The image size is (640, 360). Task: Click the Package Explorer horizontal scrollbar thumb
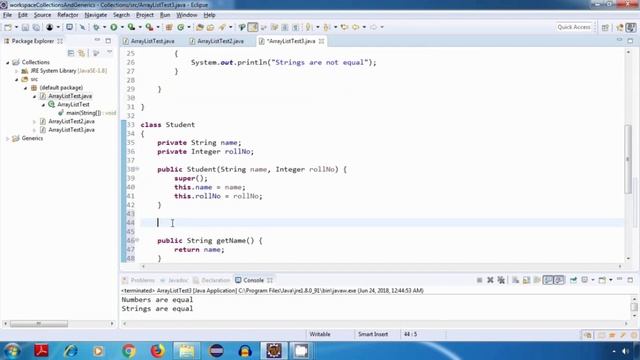point(39,324)
